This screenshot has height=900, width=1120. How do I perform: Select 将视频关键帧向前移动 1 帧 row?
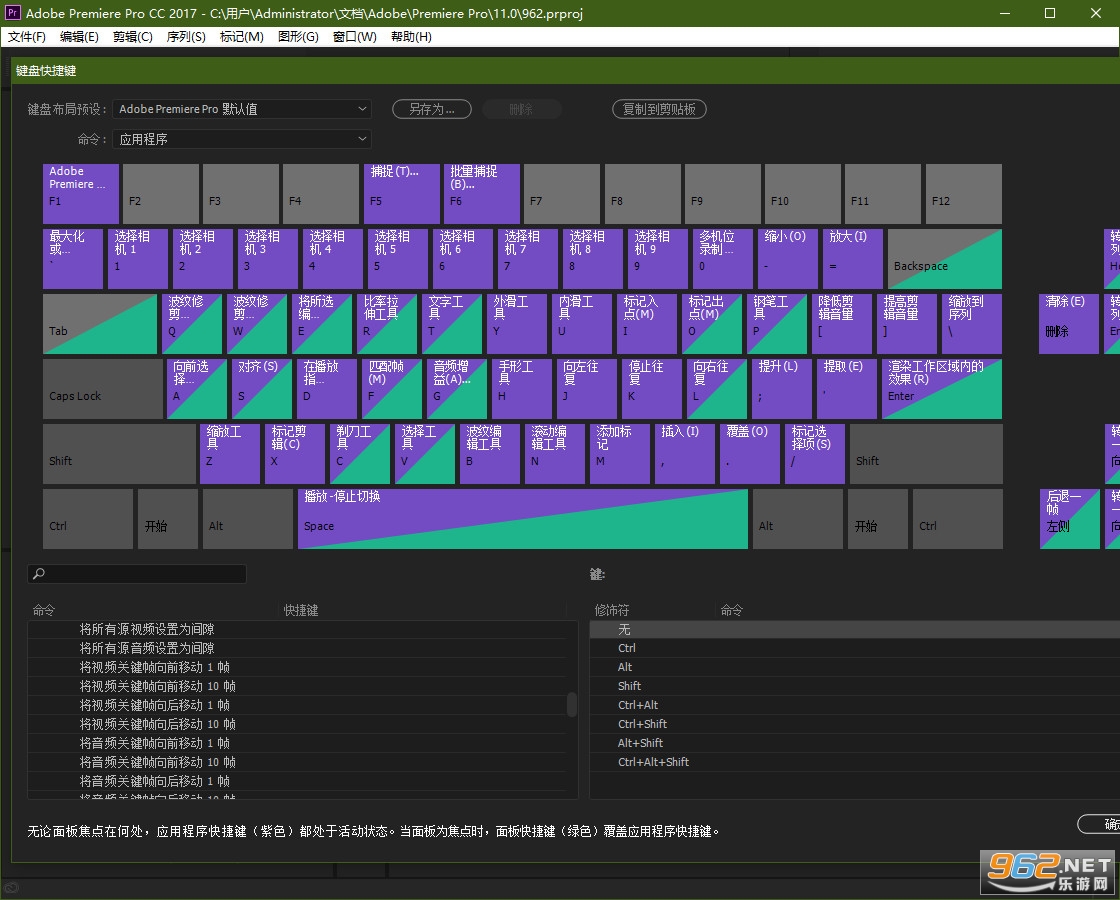(296, 667)
